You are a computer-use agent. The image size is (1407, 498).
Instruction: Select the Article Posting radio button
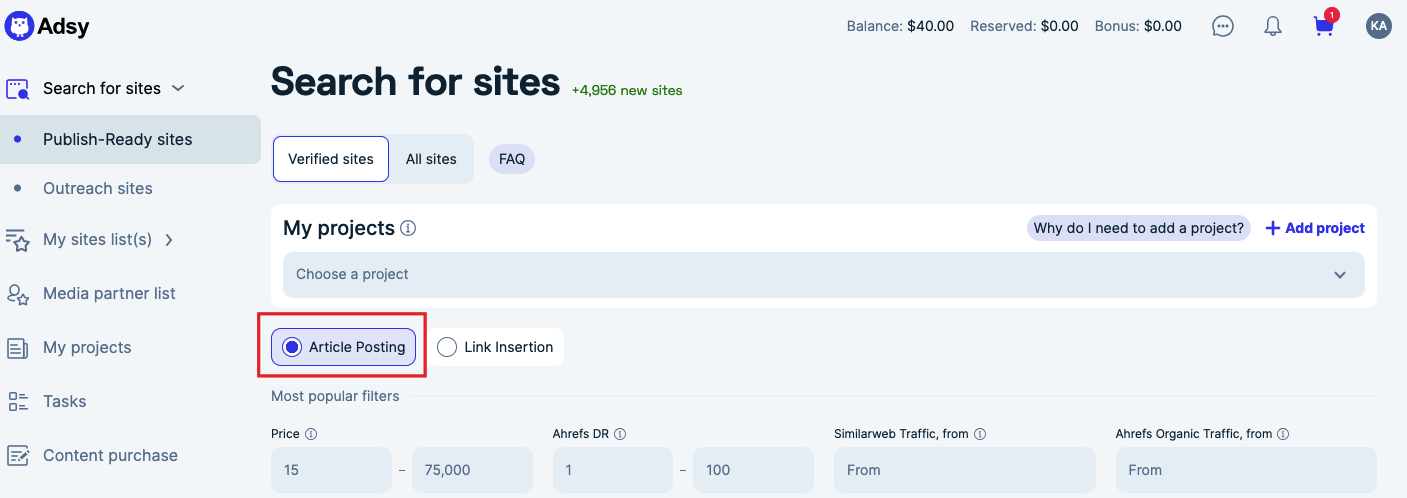click(293, 347)
